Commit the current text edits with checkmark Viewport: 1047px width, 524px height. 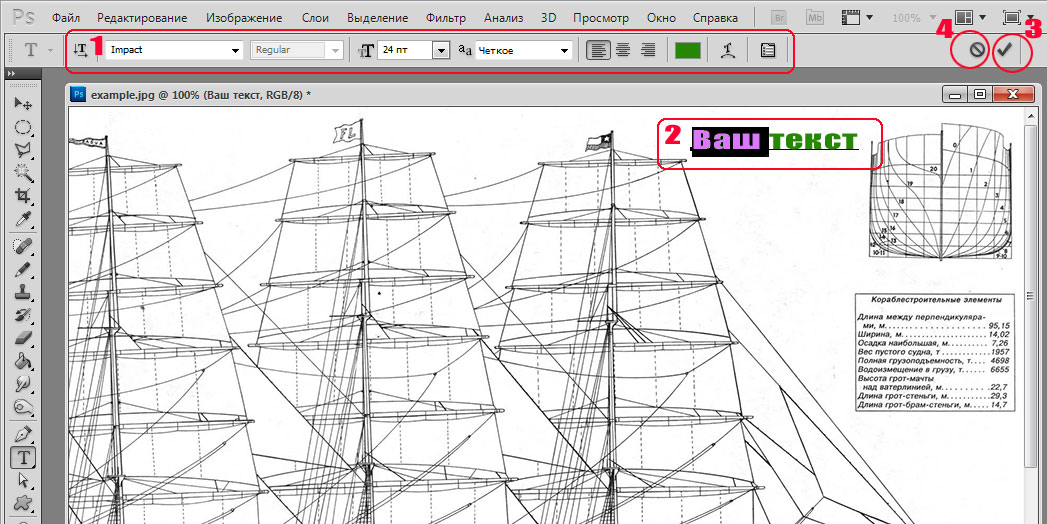pos(1005,50)
